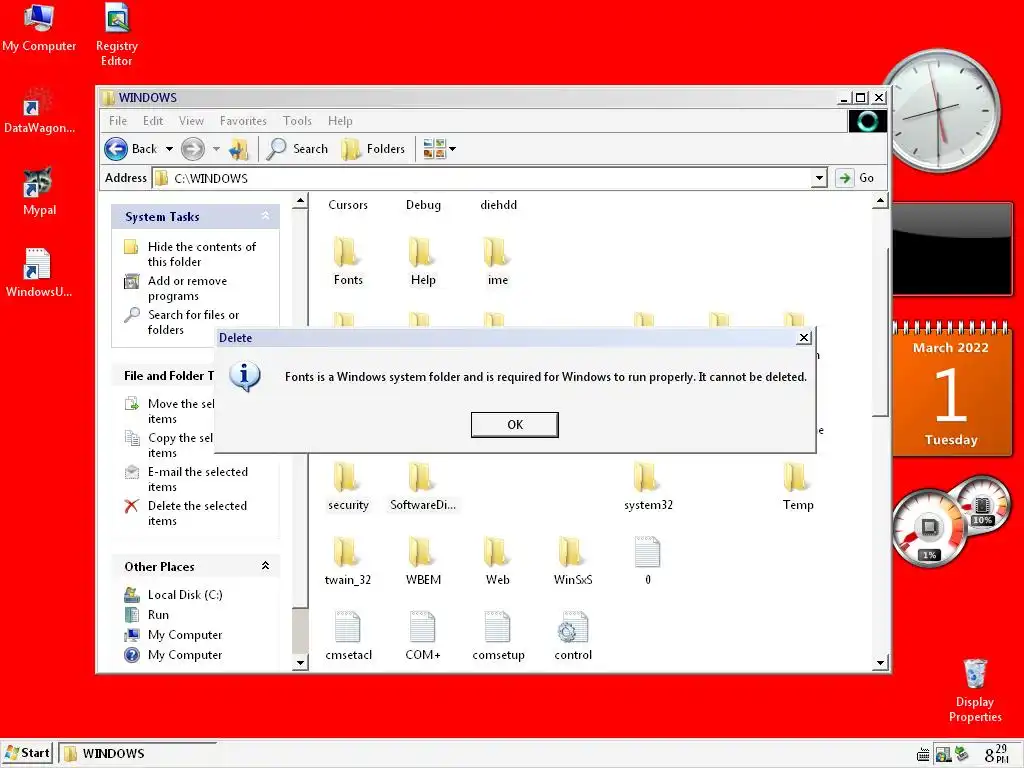
Task: Select the comsetup file
Action: tap(498, 637)
